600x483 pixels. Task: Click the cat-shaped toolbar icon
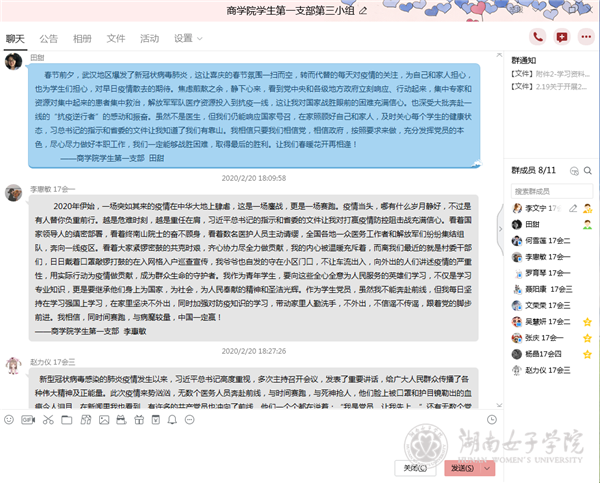point(121,419)
